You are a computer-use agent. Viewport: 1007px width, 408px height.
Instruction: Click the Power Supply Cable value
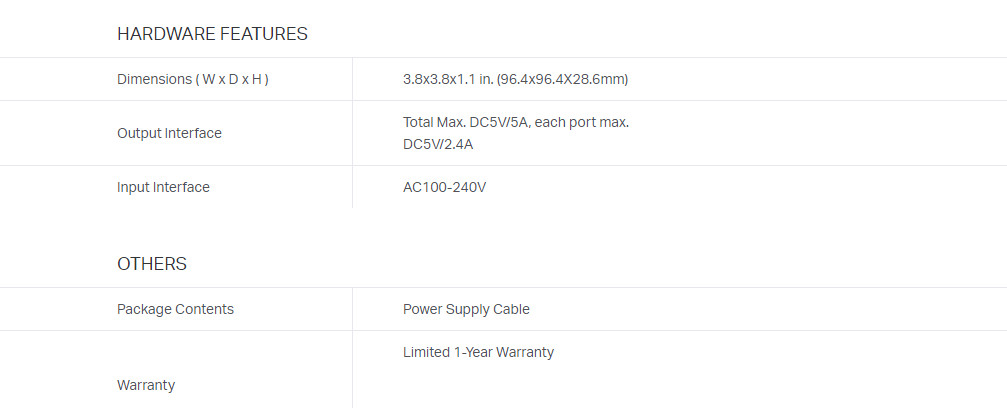(x=466, y=310)
